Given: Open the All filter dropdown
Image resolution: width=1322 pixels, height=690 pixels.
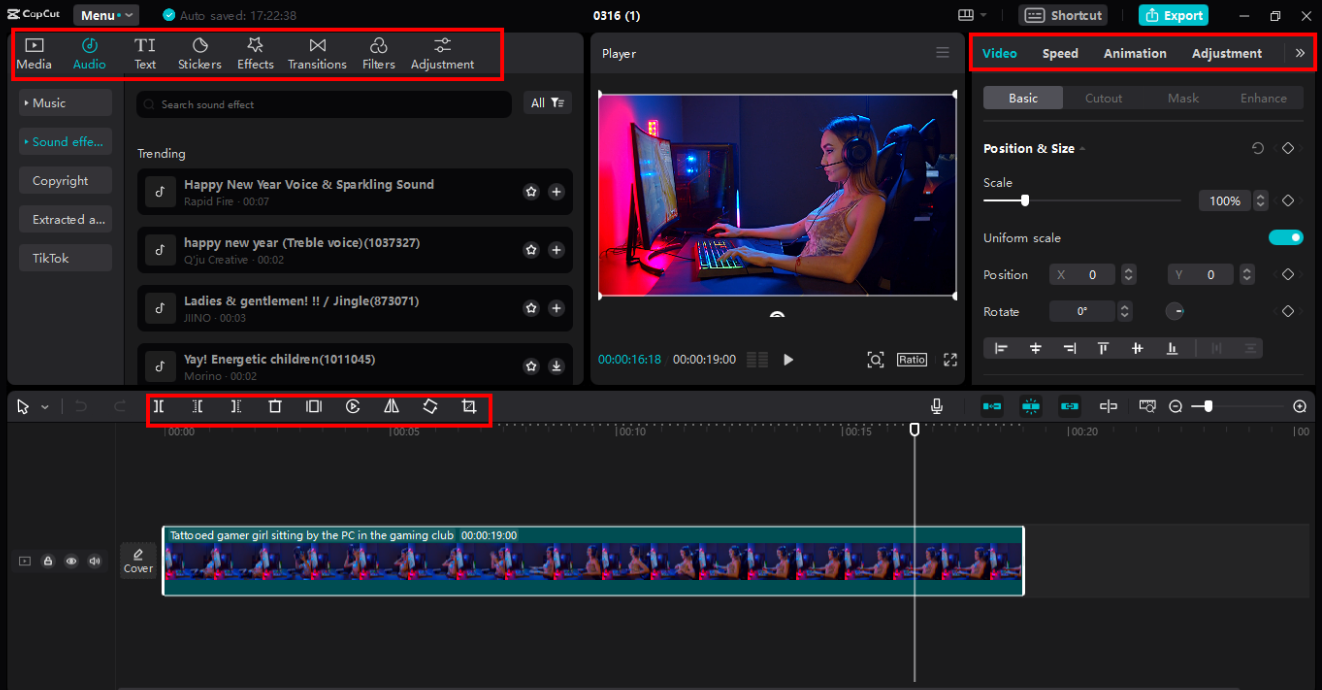Looking at the screenshot, I should (547, 103).
